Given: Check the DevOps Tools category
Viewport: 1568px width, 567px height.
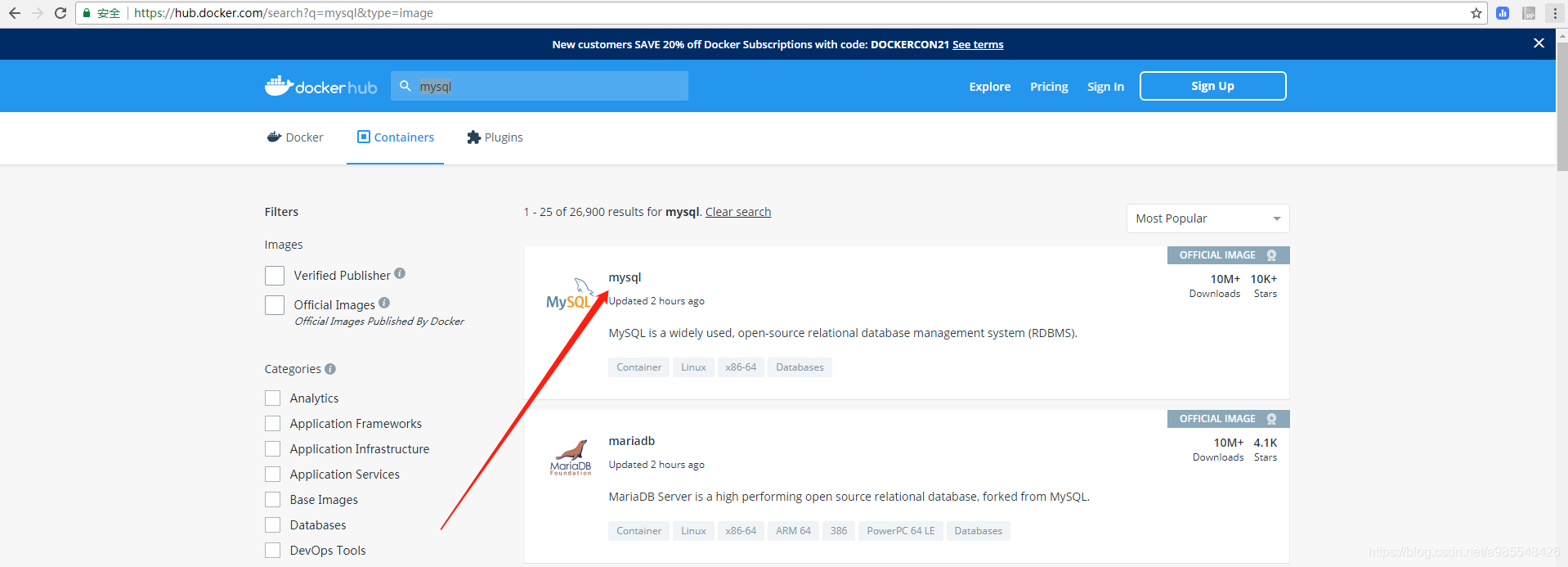Looking at the screenshot, I should pos(273,551).
